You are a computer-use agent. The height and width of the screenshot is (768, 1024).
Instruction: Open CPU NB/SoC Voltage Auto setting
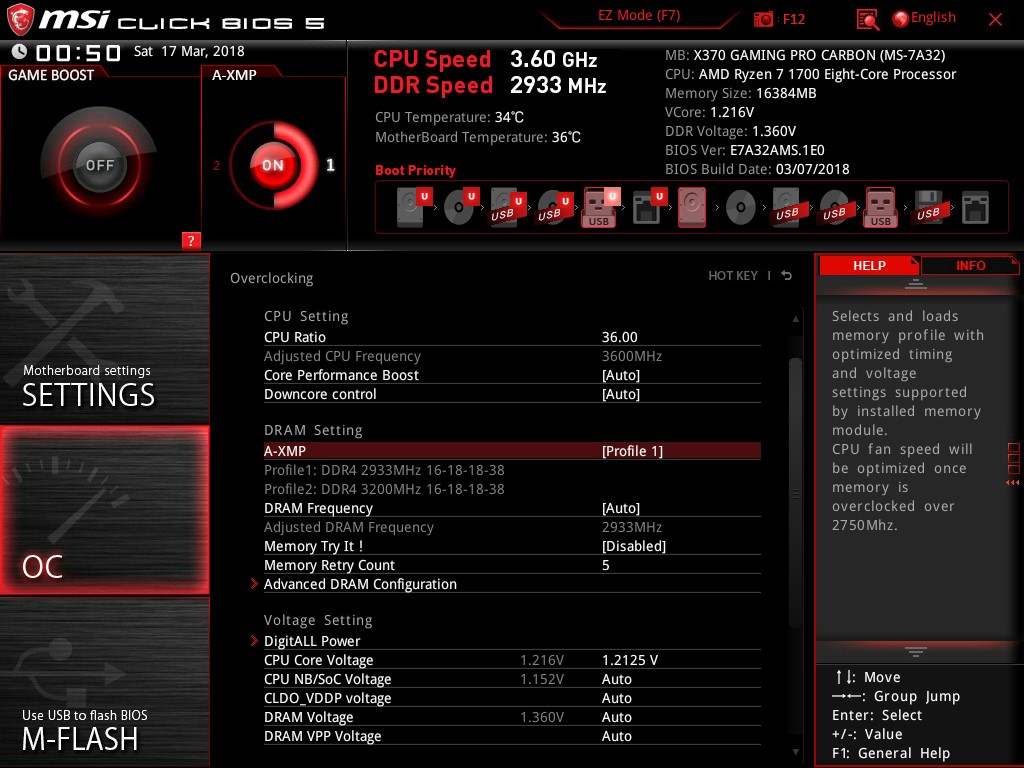(x=512, y=679)
